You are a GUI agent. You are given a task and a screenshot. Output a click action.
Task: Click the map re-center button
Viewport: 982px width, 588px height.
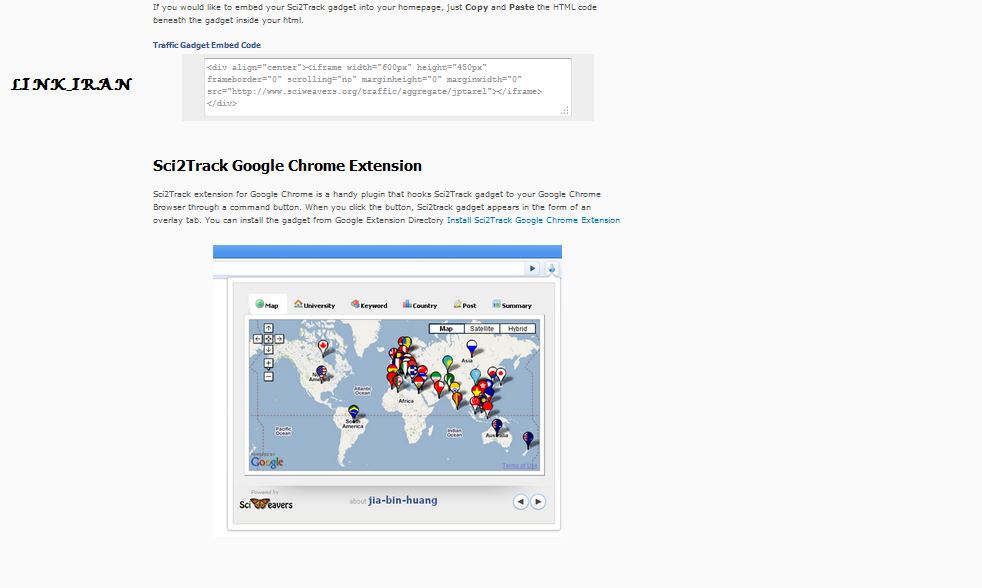[269, 339]
